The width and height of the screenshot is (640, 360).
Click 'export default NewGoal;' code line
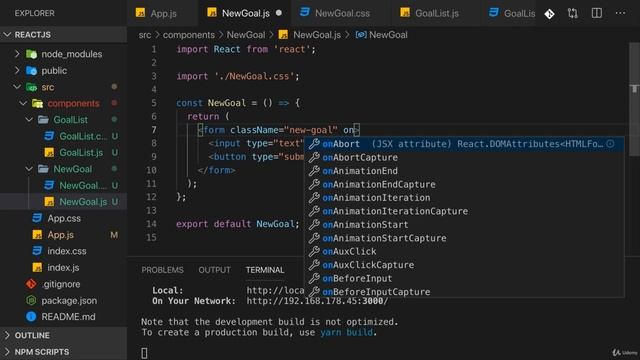[x=238, y=224]
